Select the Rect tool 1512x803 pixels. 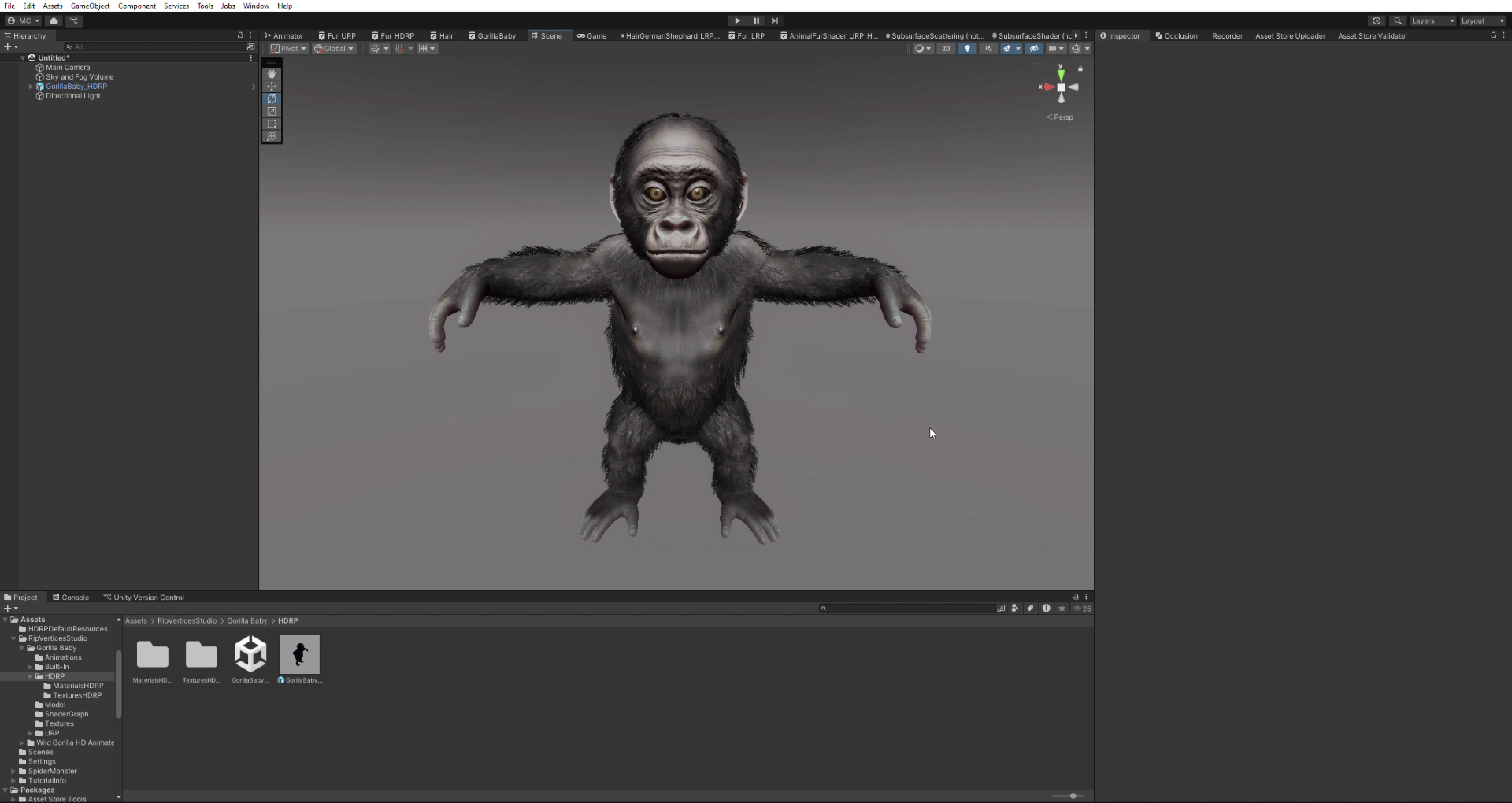[272, 124]
